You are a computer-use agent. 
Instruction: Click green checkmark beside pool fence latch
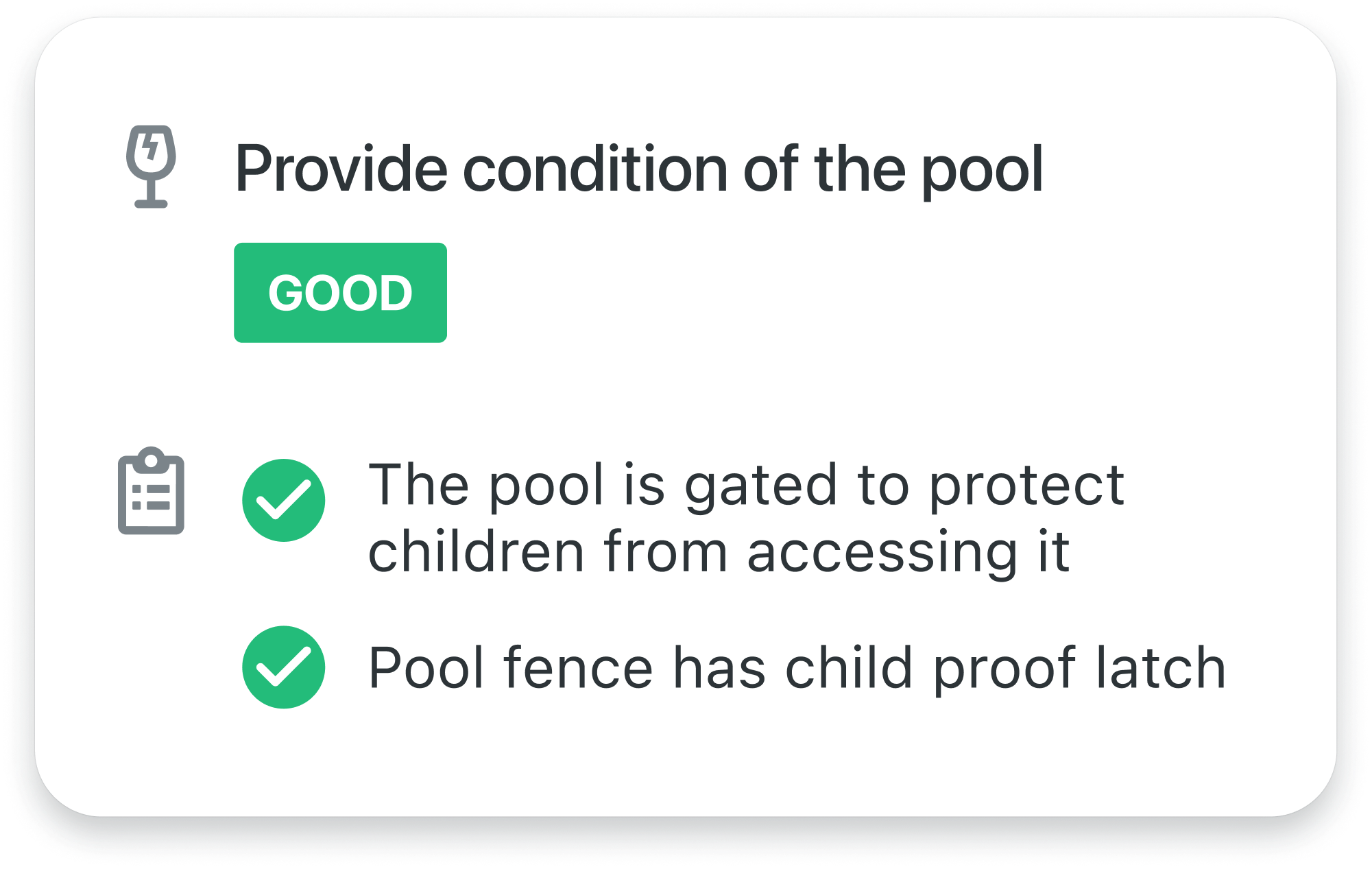click(283, 667)
